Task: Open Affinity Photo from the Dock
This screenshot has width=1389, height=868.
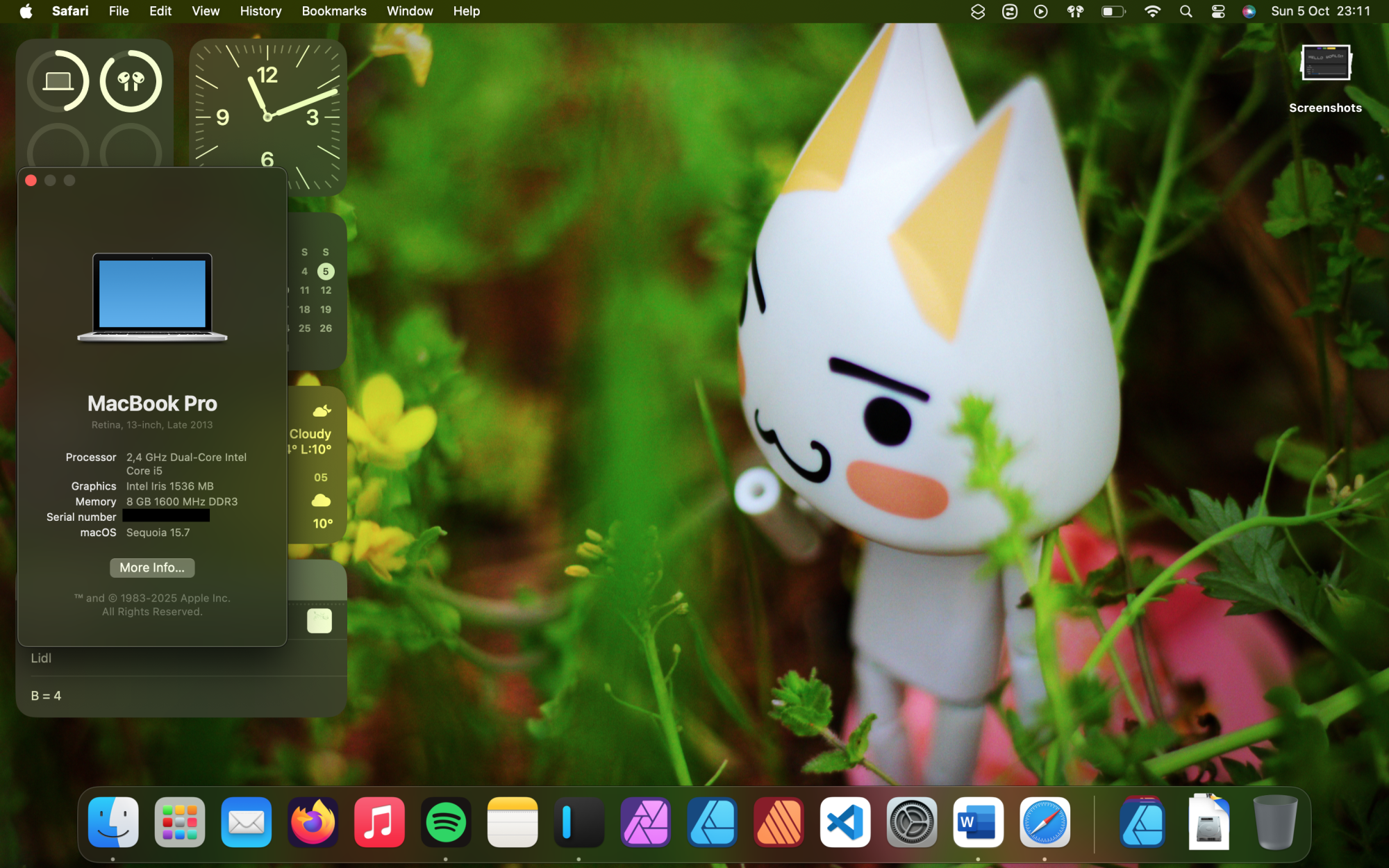Action: (645, 823)
